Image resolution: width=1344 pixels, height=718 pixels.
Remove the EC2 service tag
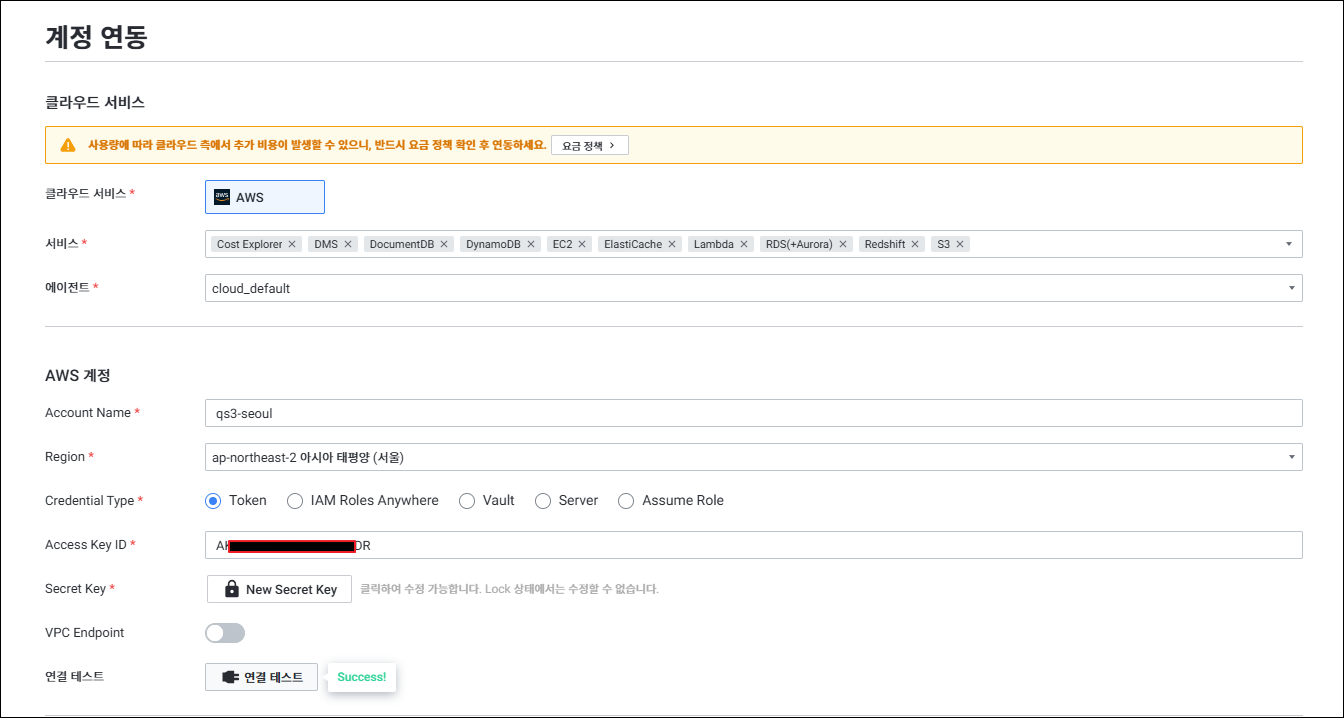[582, 244]
